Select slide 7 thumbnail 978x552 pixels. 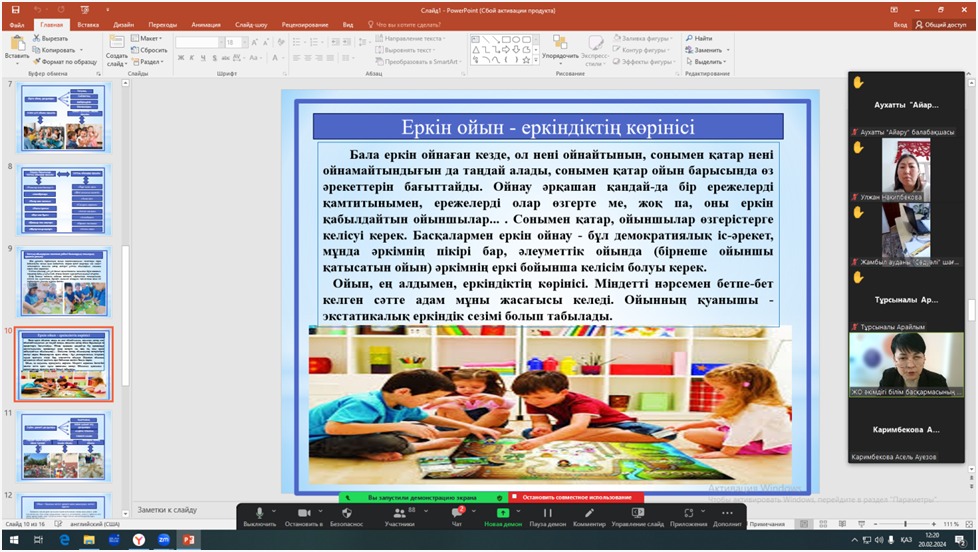pos(64,117)
